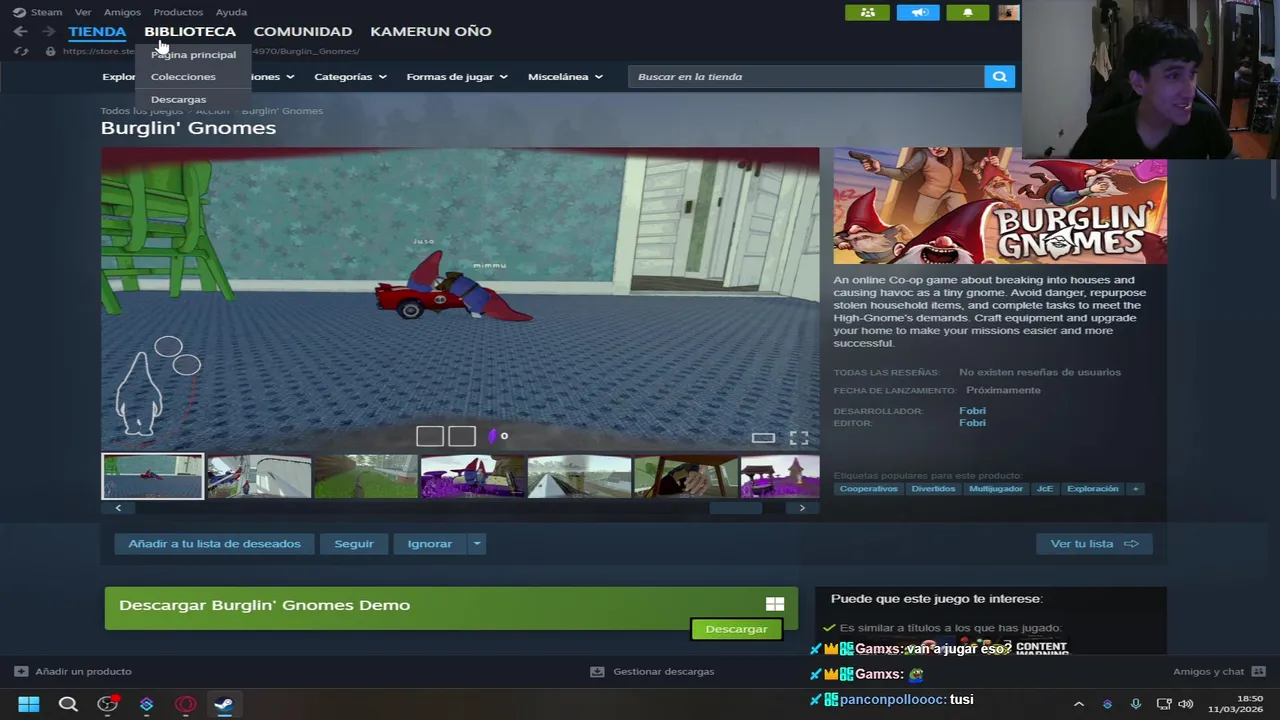Click the Exploración tag

click(1092, 489)
